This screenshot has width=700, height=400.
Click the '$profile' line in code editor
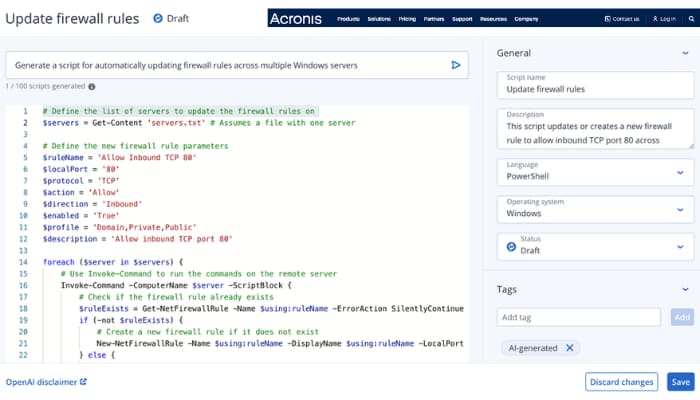click(x=119, y=227)
